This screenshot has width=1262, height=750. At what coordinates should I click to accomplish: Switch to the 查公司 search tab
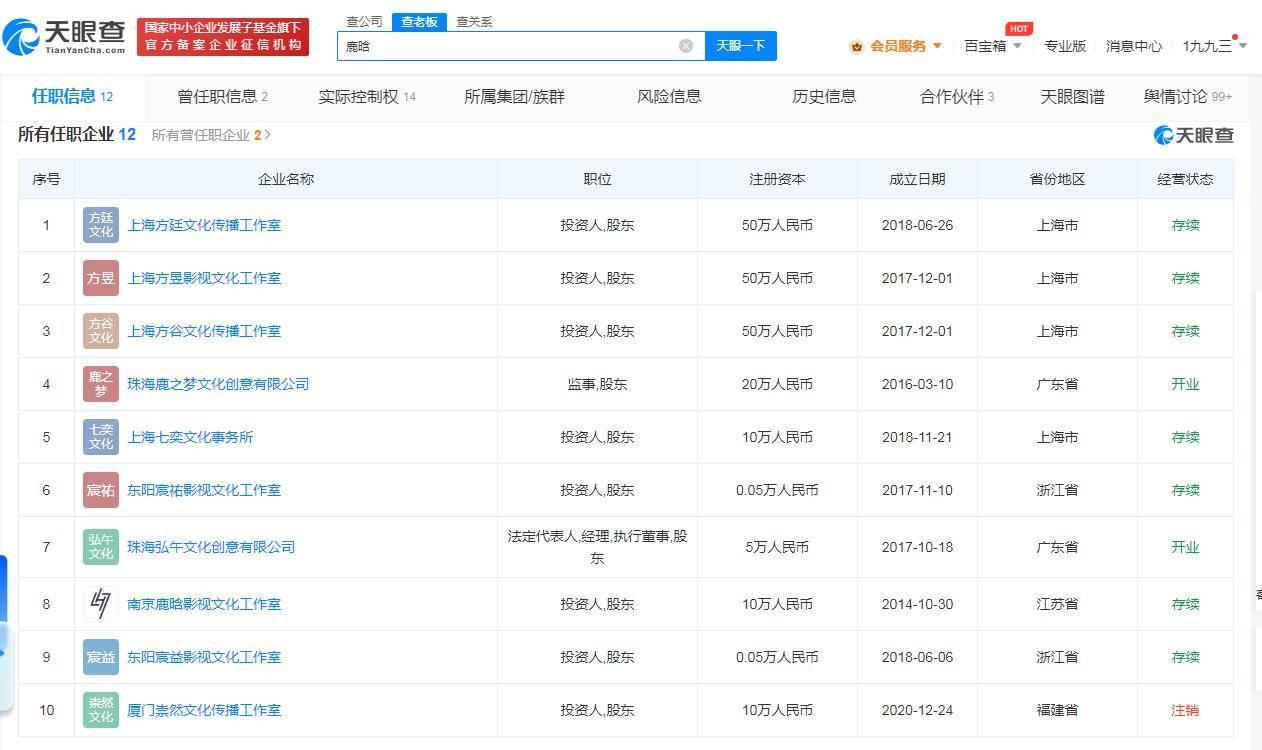364,21
